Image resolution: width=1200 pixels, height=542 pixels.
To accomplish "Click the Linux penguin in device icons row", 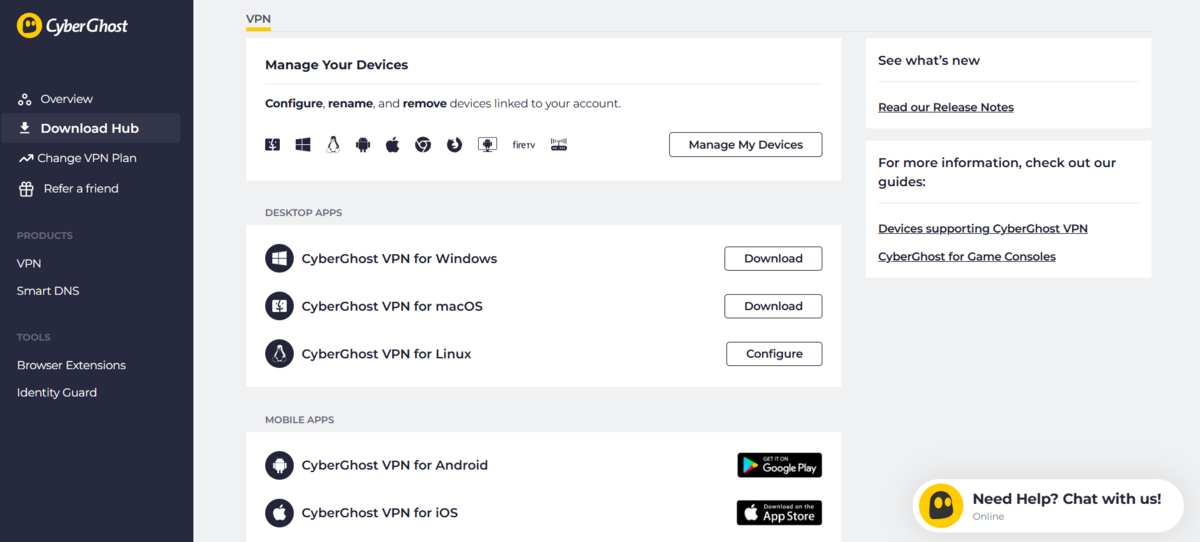I will (333, 145).
